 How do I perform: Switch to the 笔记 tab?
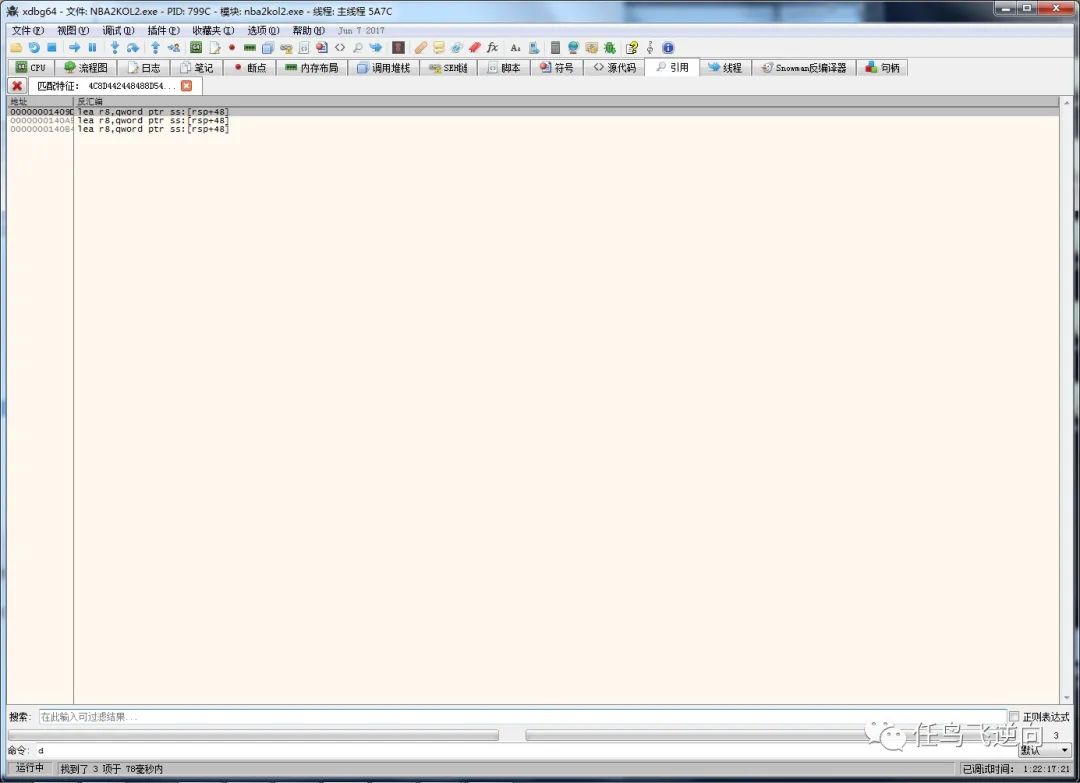pos(197,67)
